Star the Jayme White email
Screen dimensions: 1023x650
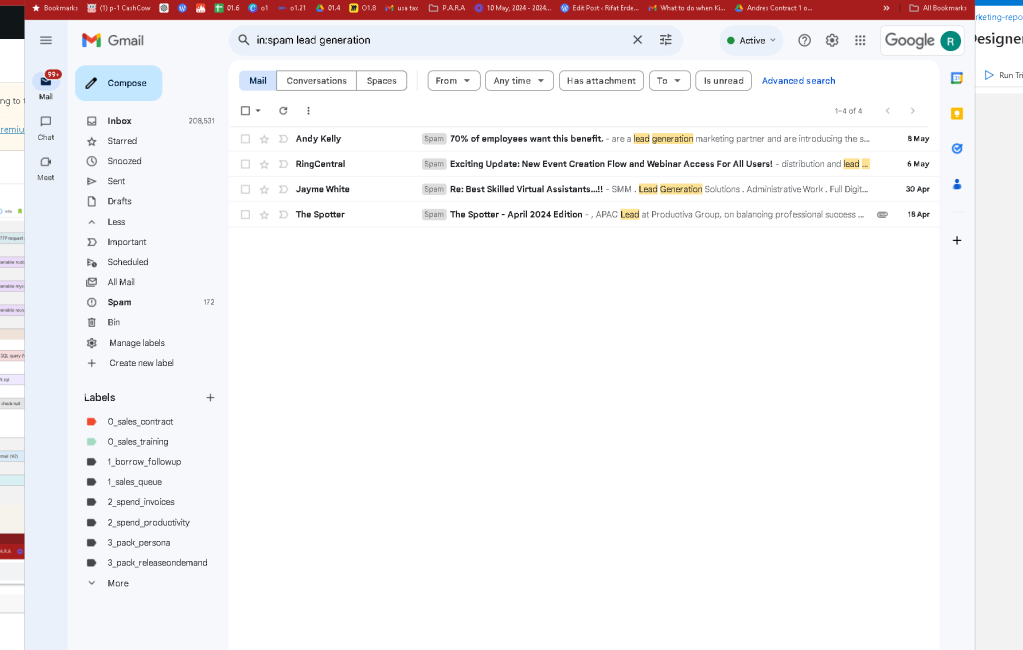(x=264, y=190)
